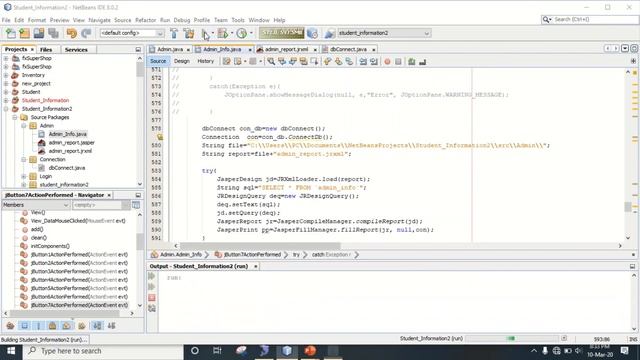Open the Refactor menu
Viewport: 640px width, 360px height.
[145, 20]
